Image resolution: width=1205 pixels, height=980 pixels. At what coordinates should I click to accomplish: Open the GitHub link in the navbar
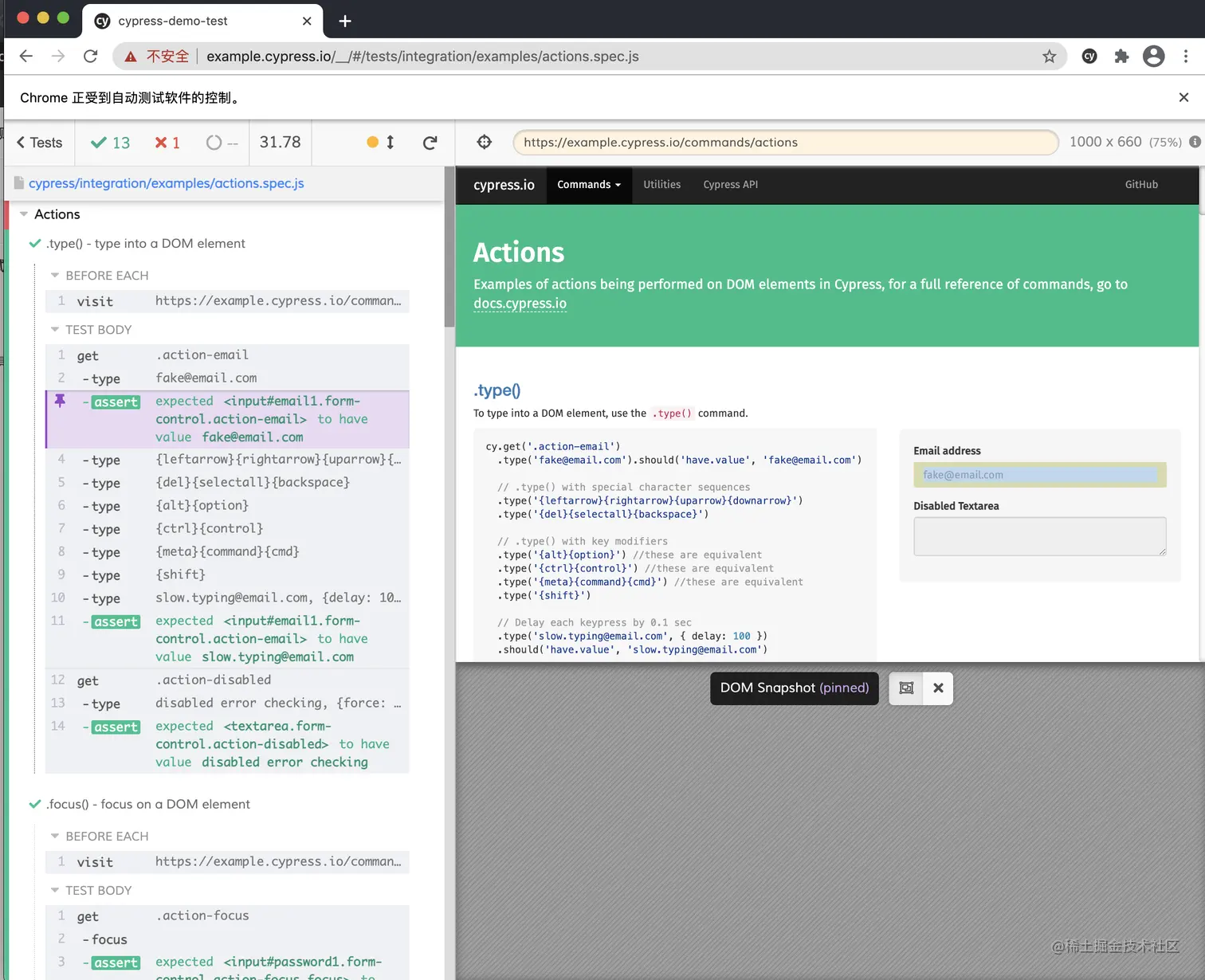point(1141,185)
